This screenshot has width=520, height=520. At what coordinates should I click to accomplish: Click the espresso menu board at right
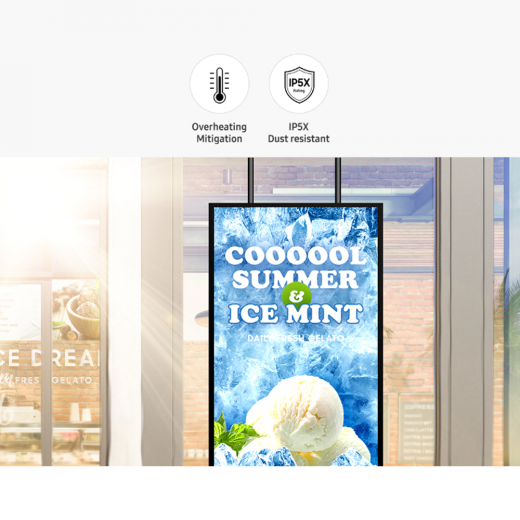417,431
